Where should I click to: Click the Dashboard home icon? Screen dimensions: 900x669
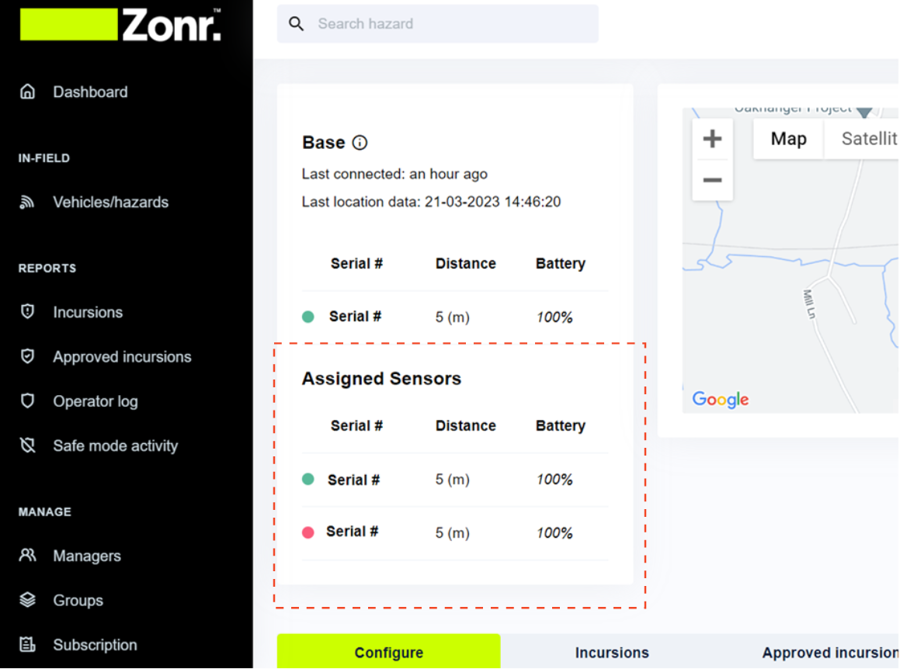pyautogui.click(x=28, y=92)
